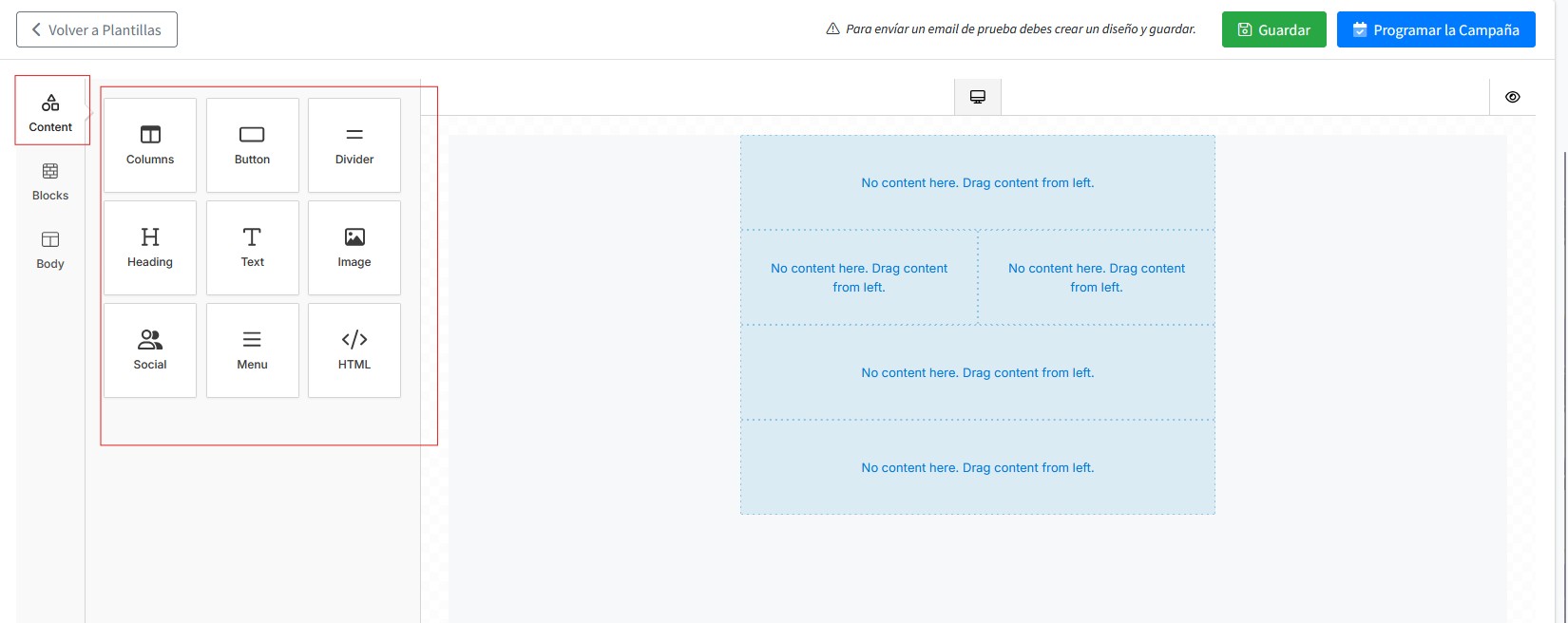The image size is (1568, 623).
Task: Select the Social content element
Action: coord(150,350)
